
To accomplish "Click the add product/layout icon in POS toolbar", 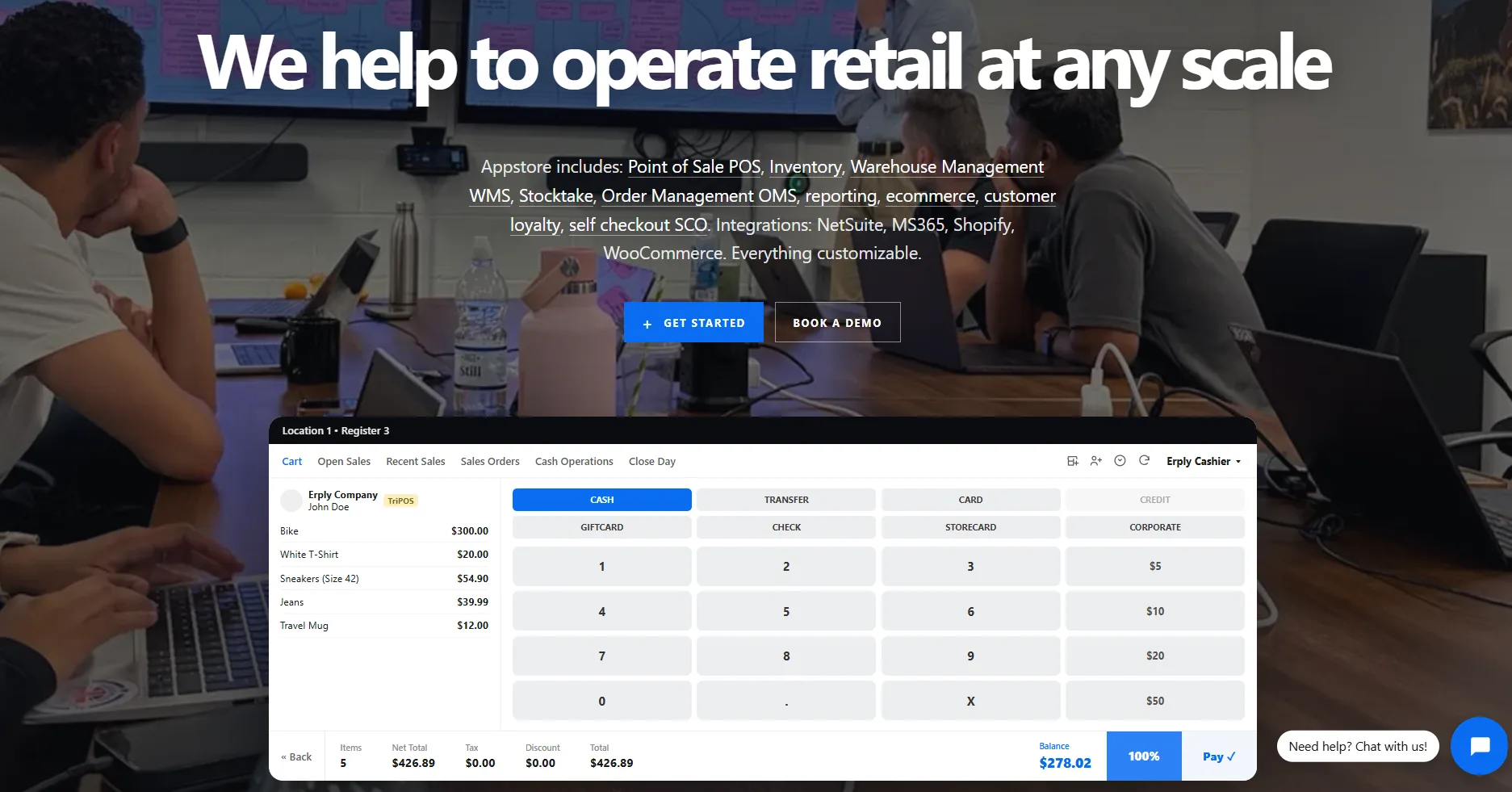I will (x=1073, y=461).
